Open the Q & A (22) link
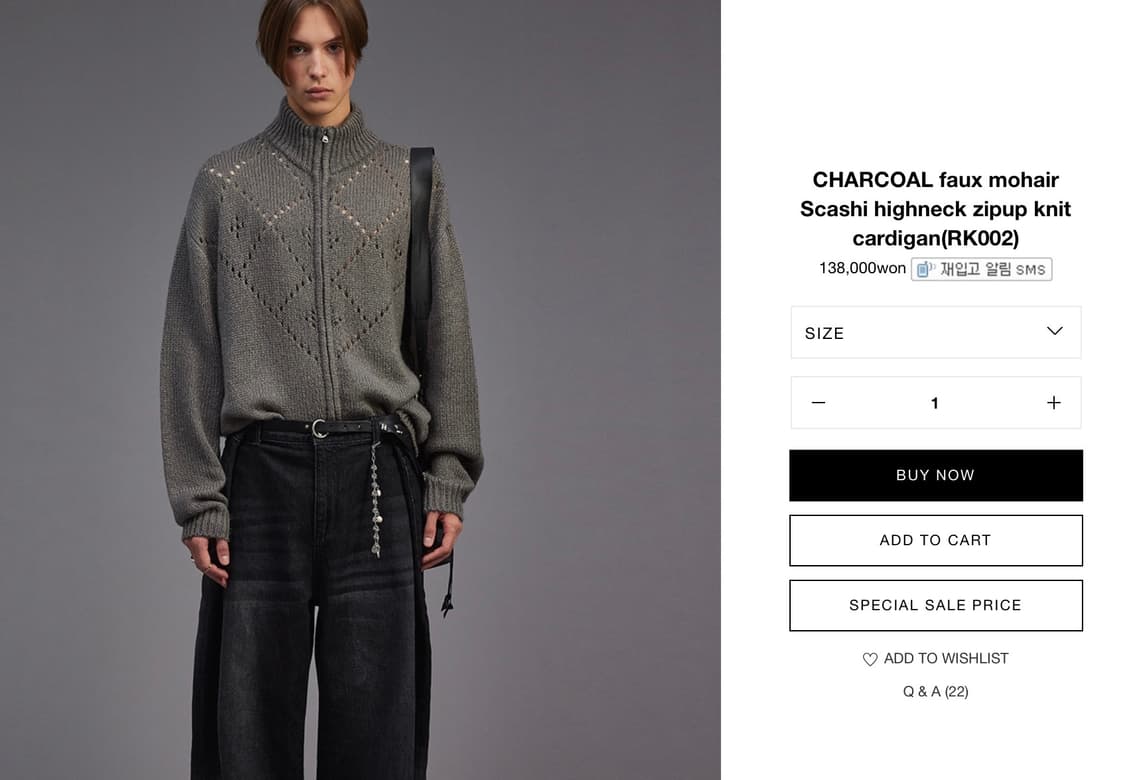This screenshot has width=1125, height=780. coord(936,692)
